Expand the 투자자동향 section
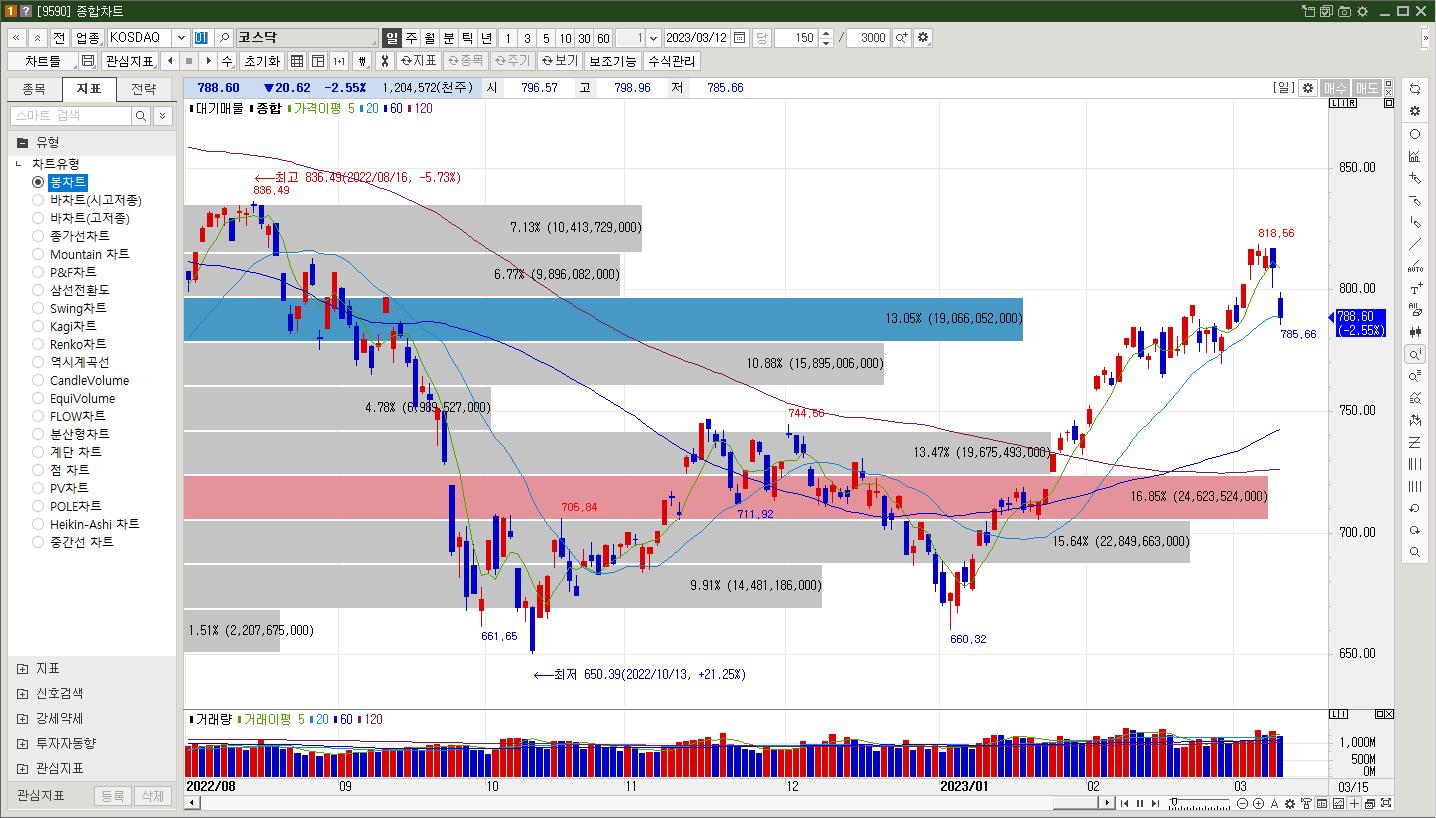This screenshot has width=1436, height=818. click(x=23, y=743)
